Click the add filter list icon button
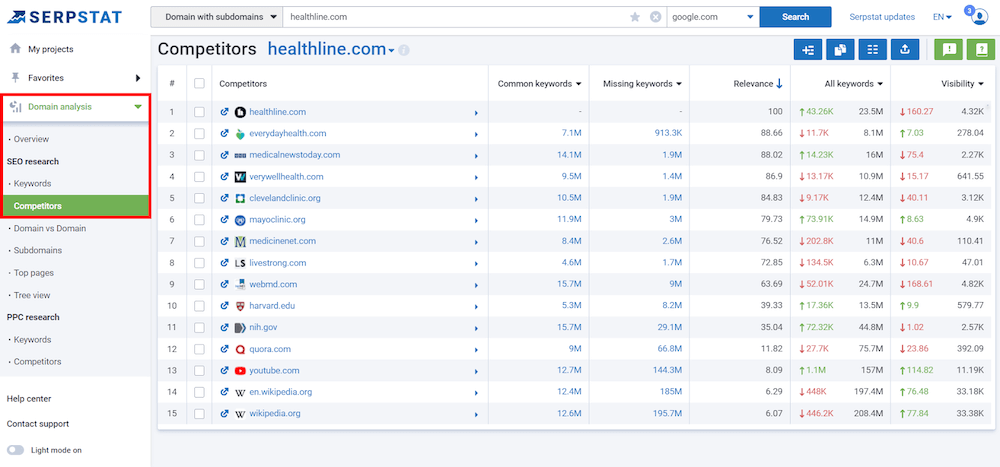The image size is (1000, 467). pos(808,50)
